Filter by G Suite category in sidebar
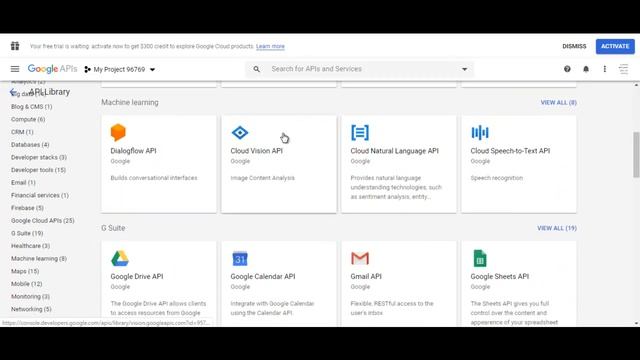 [27, 233]
